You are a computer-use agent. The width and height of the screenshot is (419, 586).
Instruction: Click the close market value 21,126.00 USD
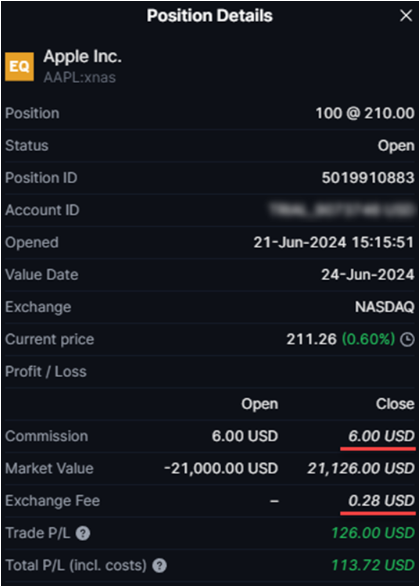tap(361, 468)
